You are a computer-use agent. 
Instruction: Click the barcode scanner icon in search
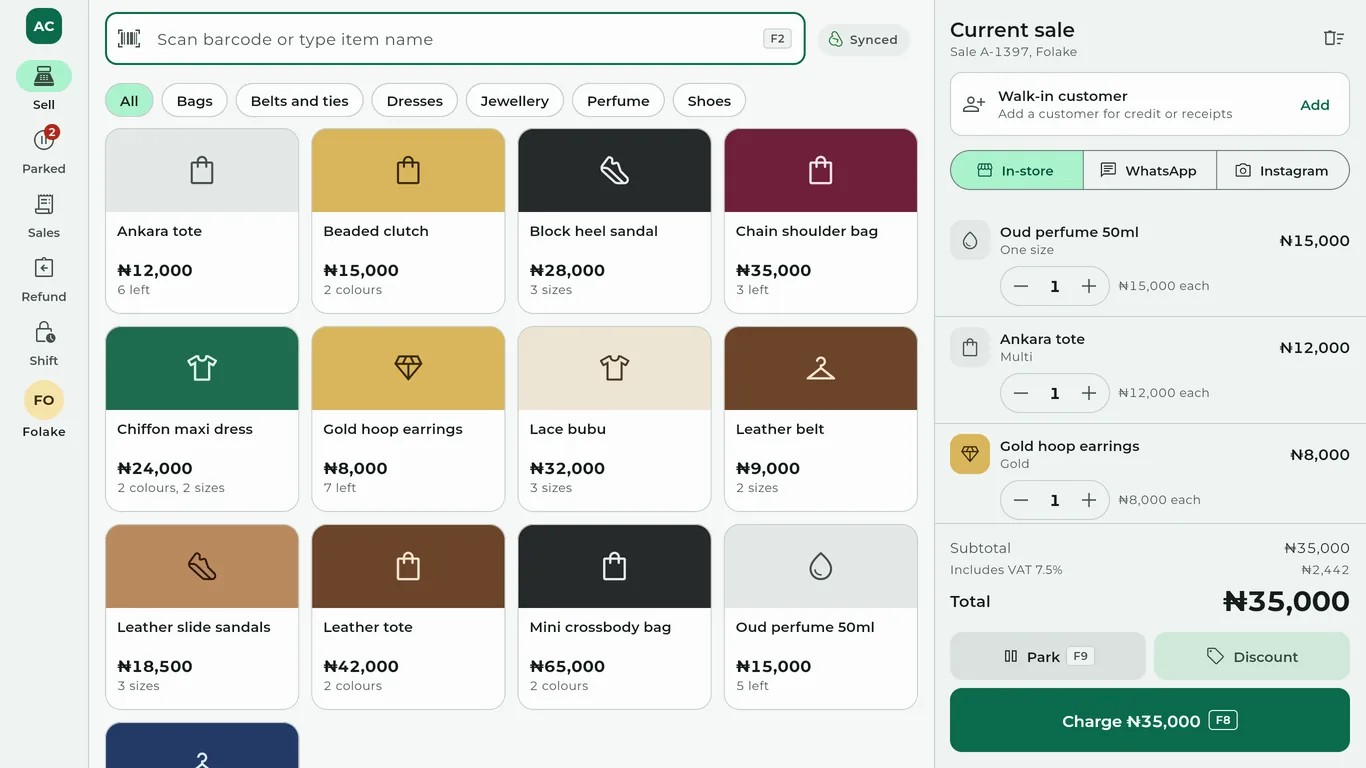point(129,39)
